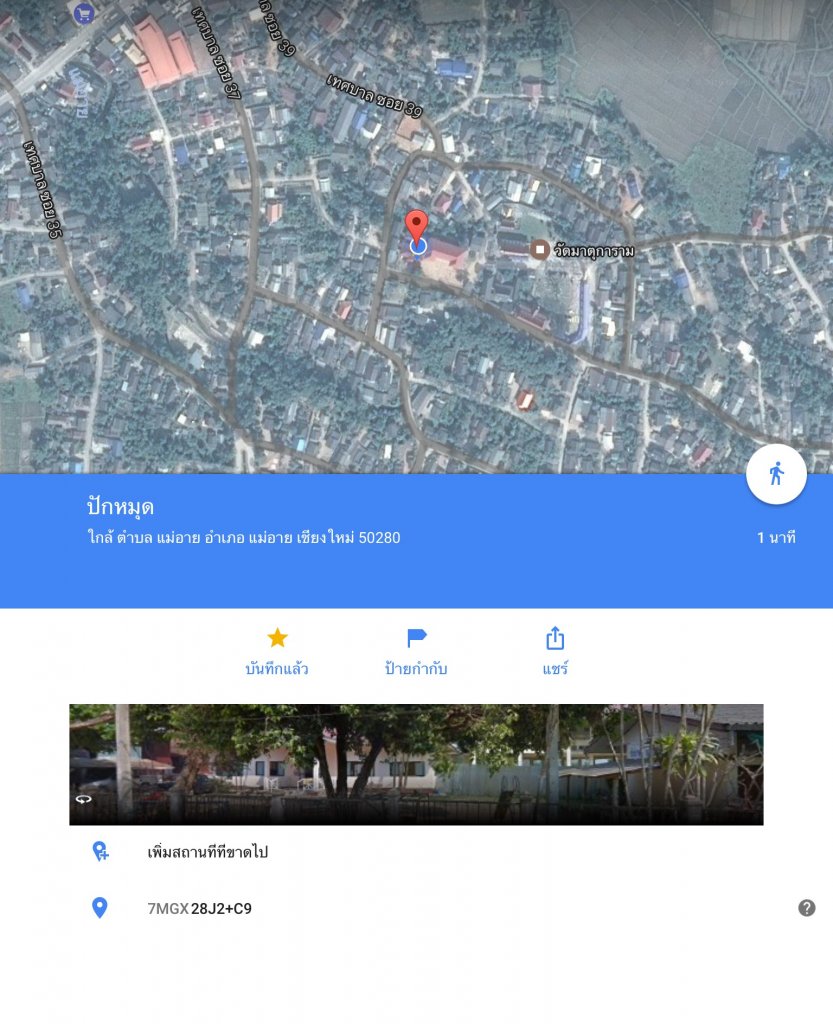833x1024 pixels.
Task: Toggle the yellow saved star icon
Action: click(x=277, y=637)
